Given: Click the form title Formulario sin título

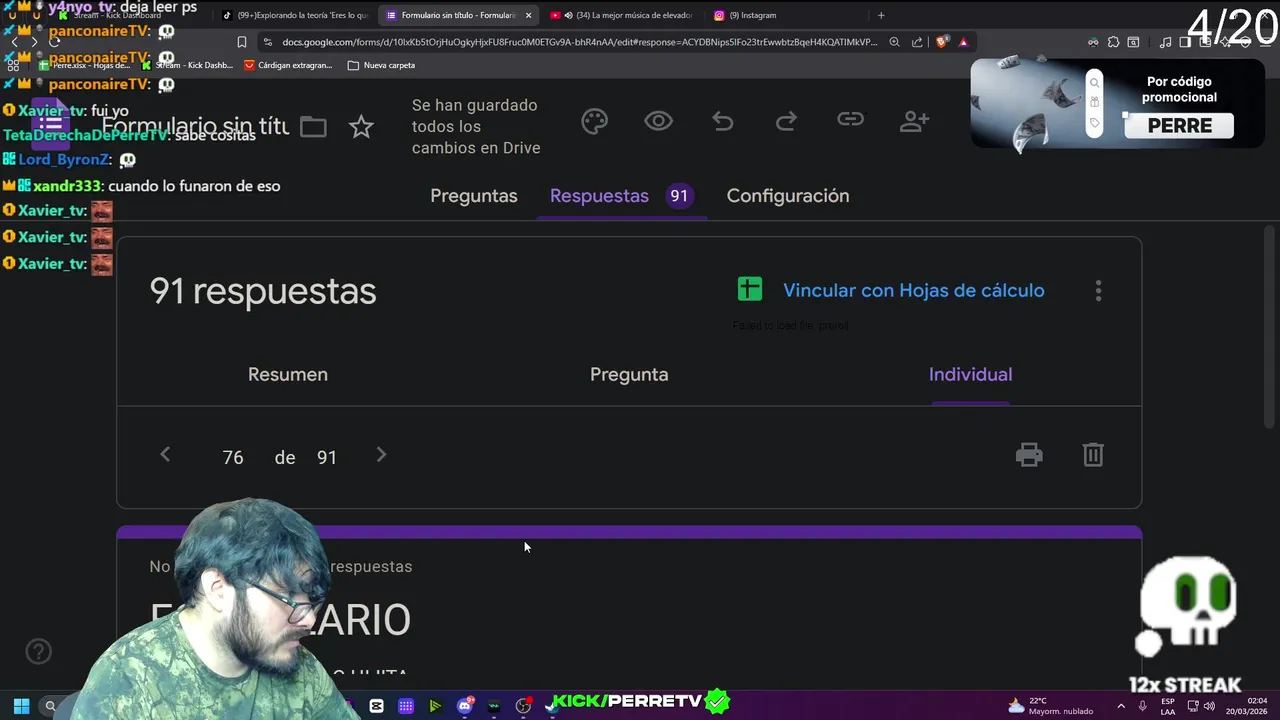Looking at the screenshot, I should (x=195, y=127).
